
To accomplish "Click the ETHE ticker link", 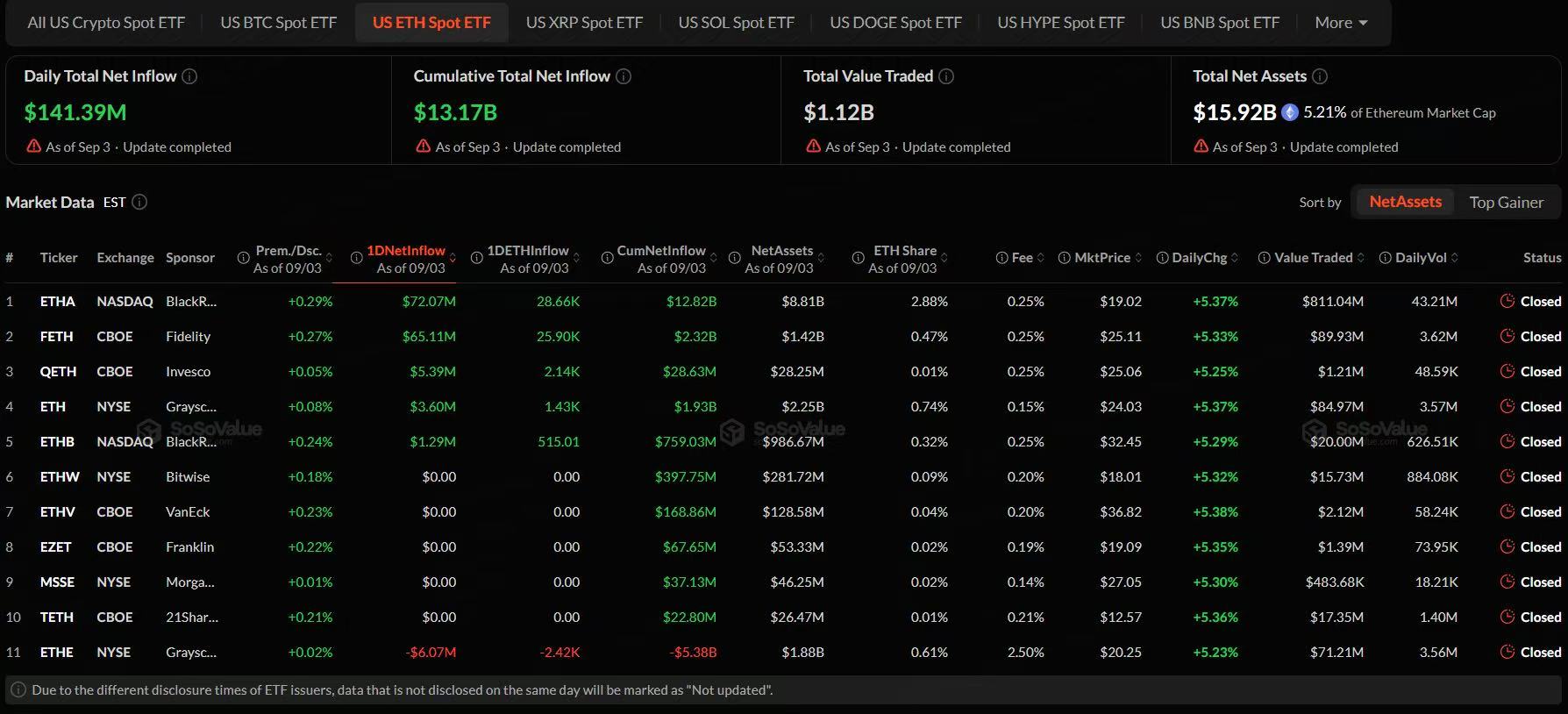I will click(56, 652).
